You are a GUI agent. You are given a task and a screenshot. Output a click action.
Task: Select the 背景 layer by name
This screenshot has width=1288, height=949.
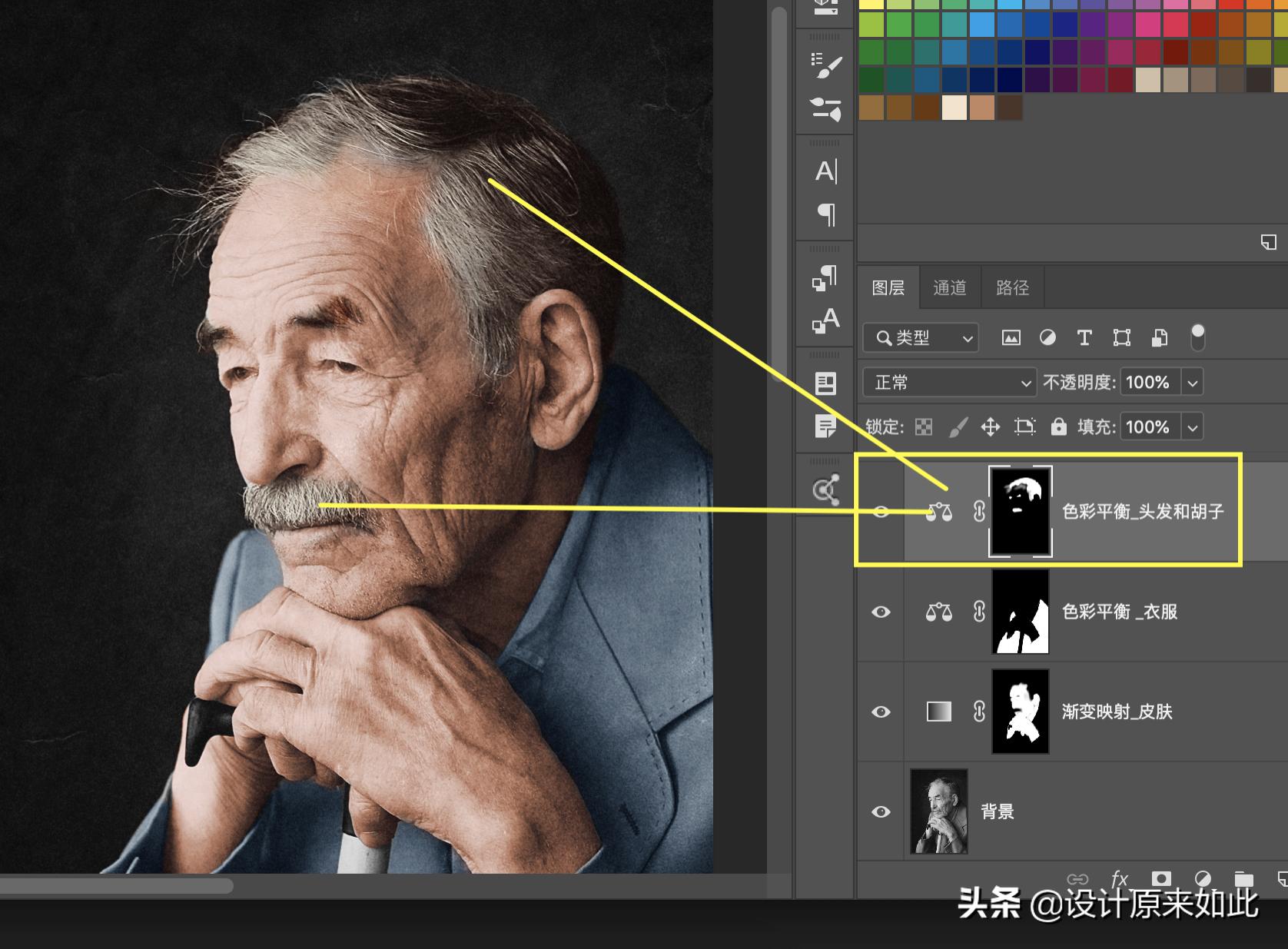[998, 812]
